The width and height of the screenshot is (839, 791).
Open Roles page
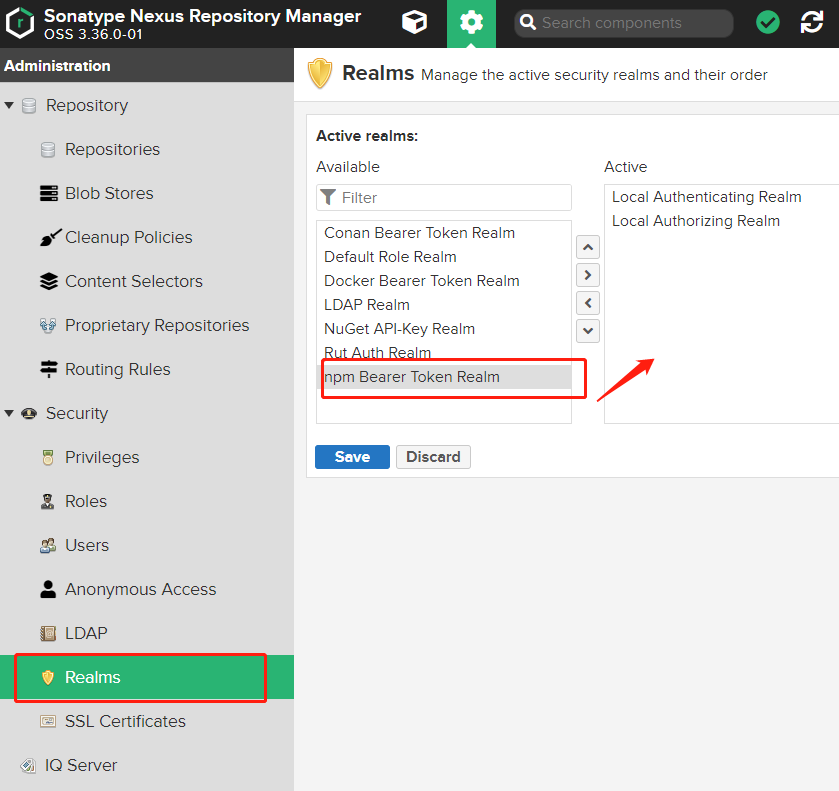[86, 501]
